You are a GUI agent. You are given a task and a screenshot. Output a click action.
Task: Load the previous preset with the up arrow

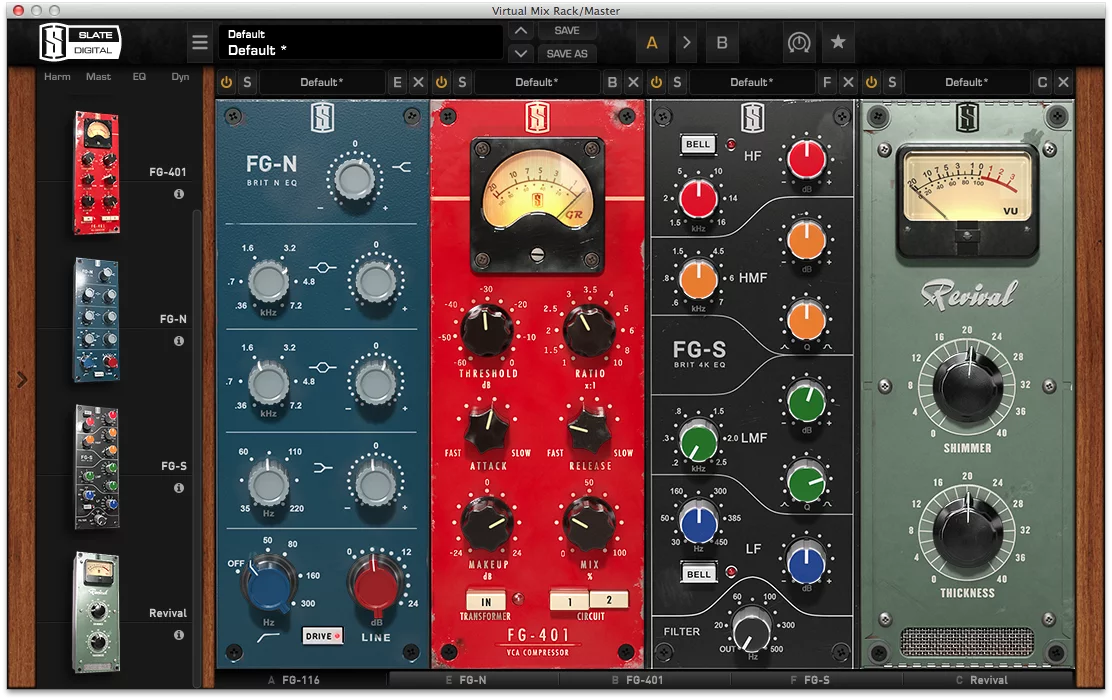(521, 30)
